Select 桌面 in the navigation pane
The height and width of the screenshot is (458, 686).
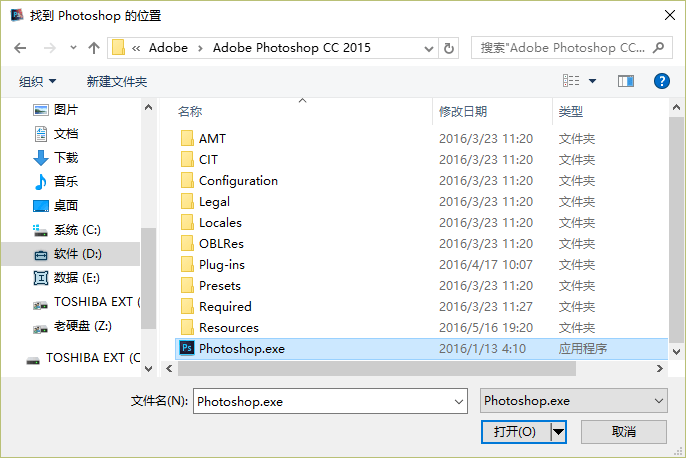pos(66,205)
